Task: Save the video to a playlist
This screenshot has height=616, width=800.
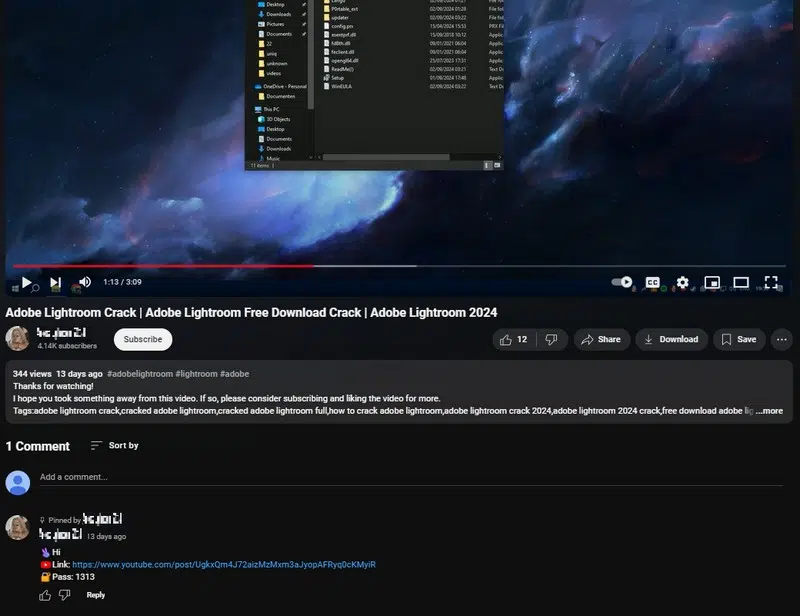Action: coord(739,339)
